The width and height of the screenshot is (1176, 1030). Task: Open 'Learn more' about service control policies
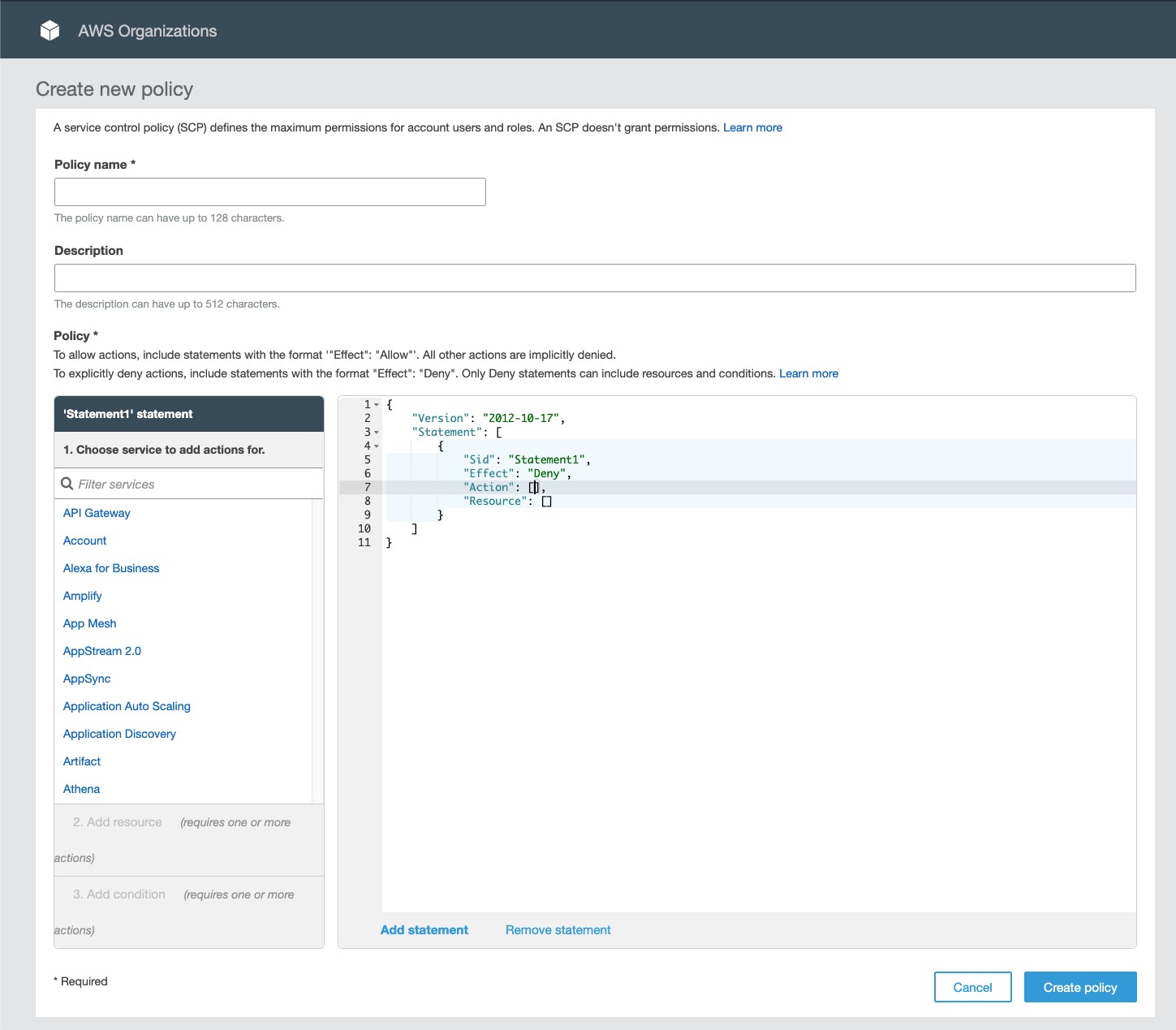point(752,127)
